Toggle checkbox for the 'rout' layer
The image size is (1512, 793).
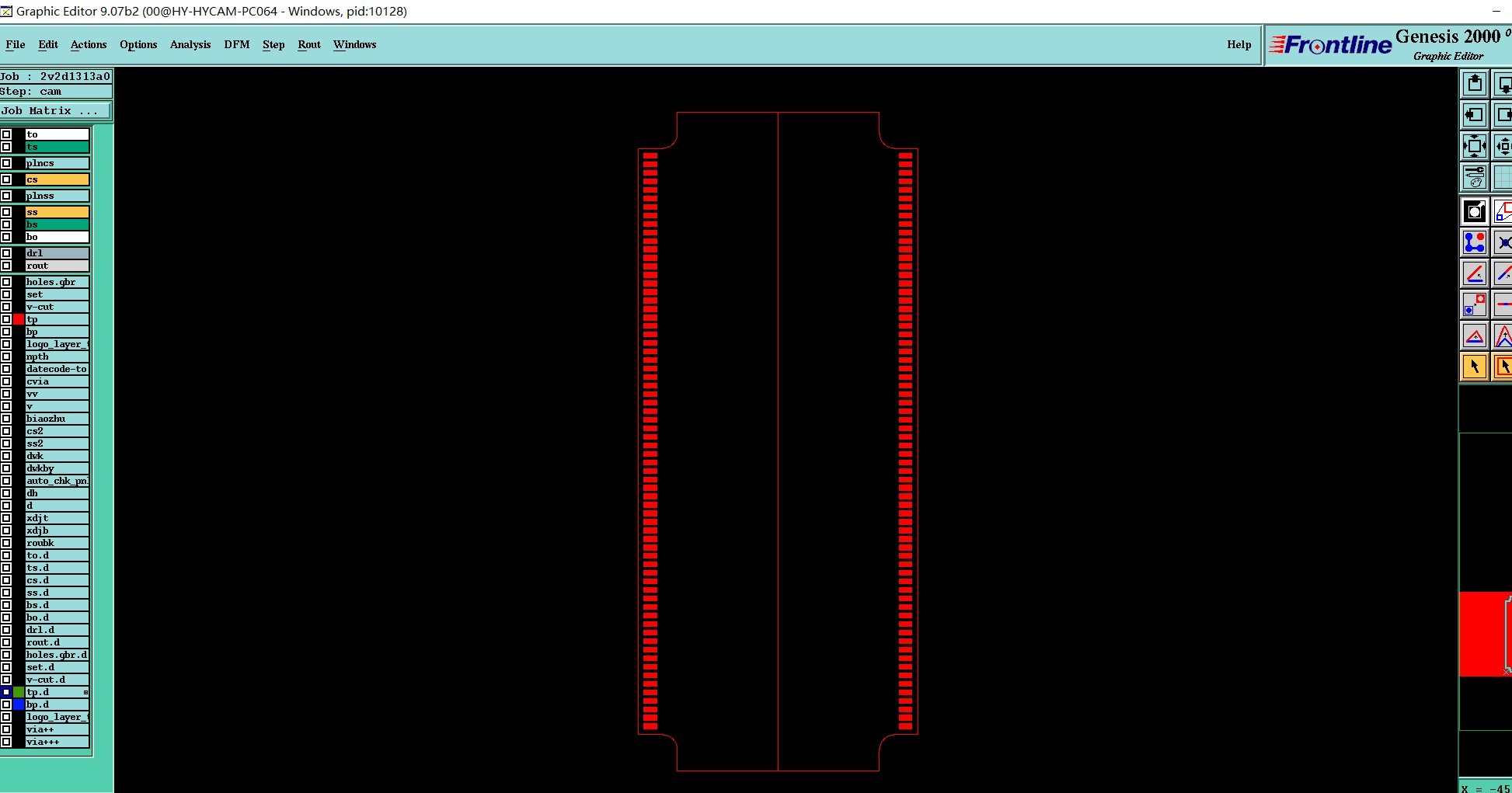tap(6, 266)
